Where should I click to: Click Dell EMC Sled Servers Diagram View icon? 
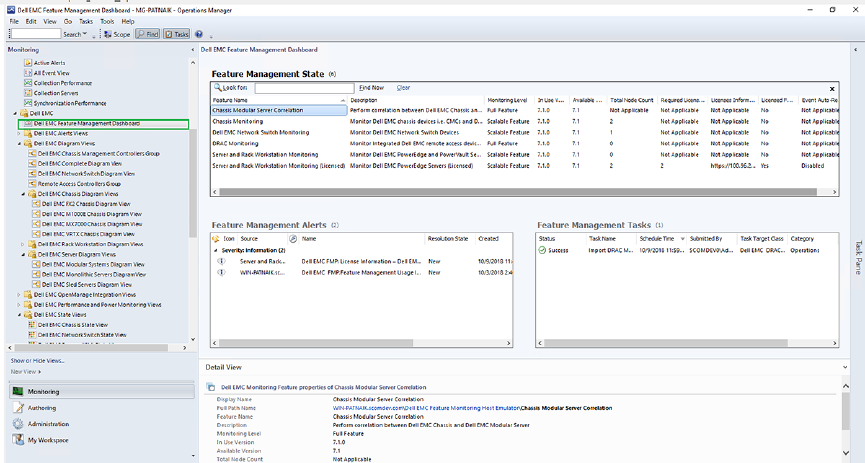pos(36,285)
